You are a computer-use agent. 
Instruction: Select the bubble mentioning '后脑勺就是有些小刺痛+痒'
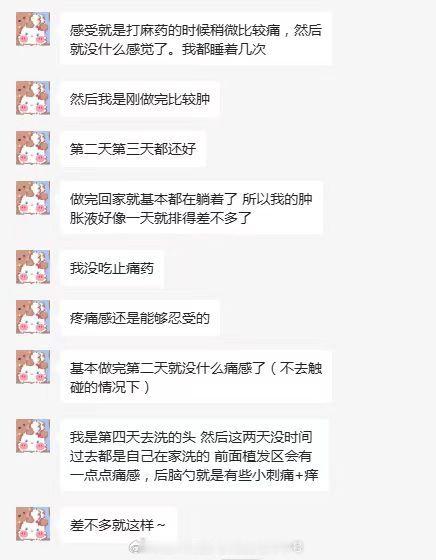194,456
